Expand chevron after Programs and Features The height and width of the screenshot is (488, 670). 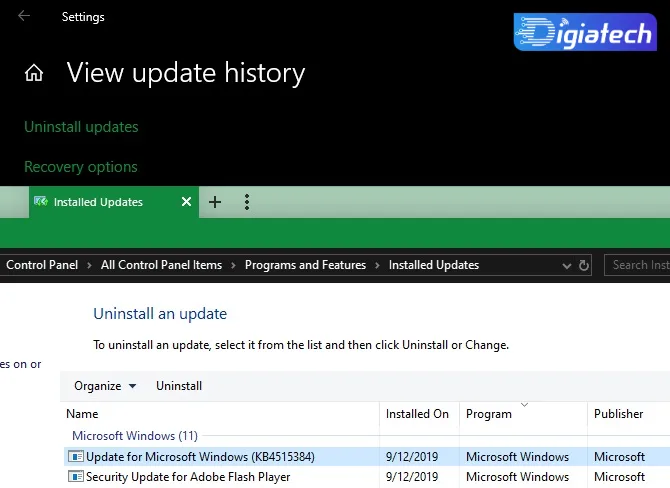377,265
